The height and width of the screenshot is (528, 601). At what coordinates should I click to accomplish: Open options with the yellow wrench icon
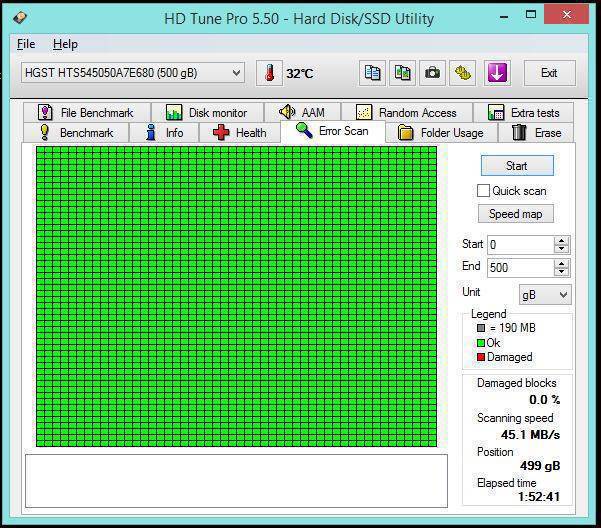click(463, 73)
